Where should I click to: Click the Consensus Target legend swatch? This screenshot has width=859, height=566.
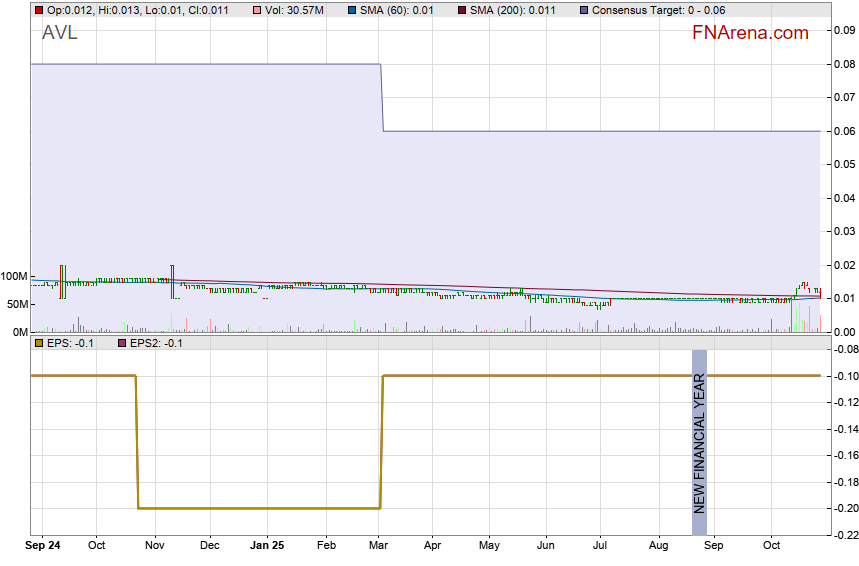[583, 10]
